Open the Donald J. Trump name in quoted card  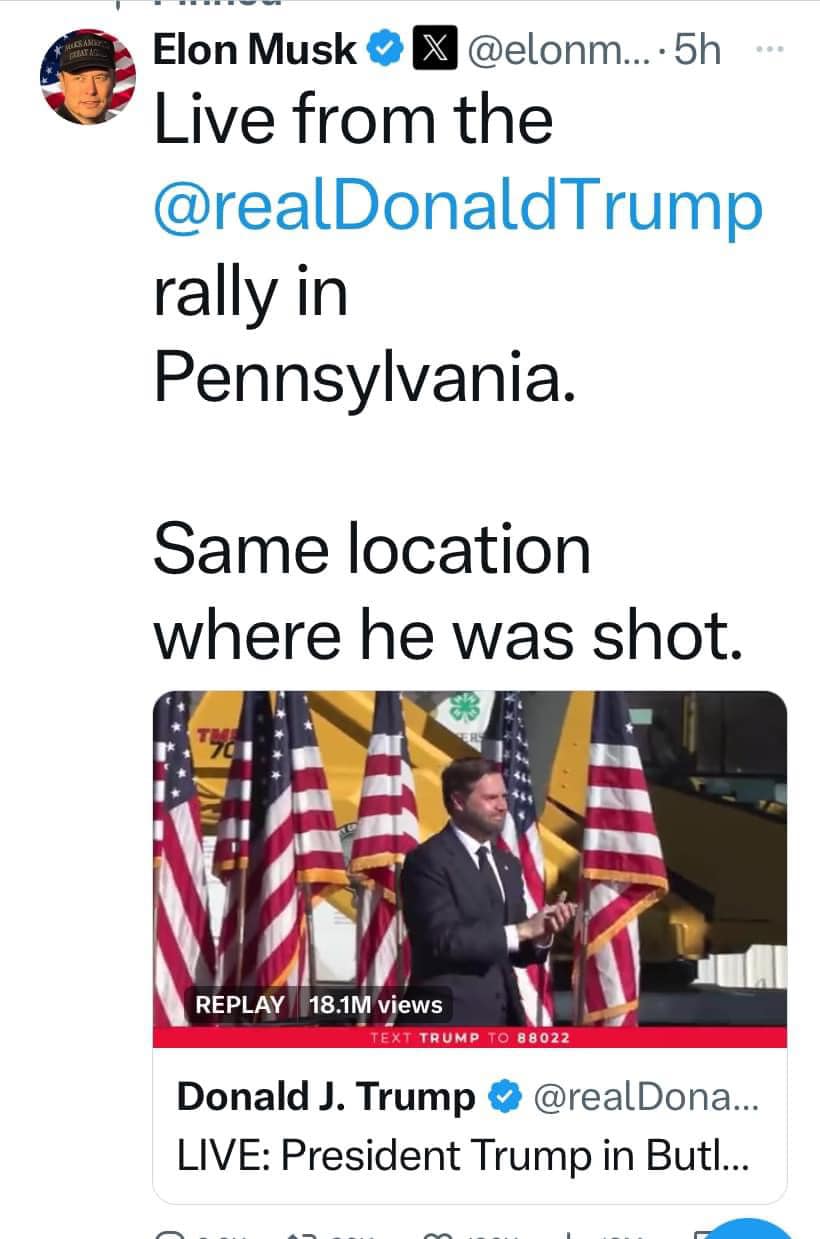coord(326,1098)
